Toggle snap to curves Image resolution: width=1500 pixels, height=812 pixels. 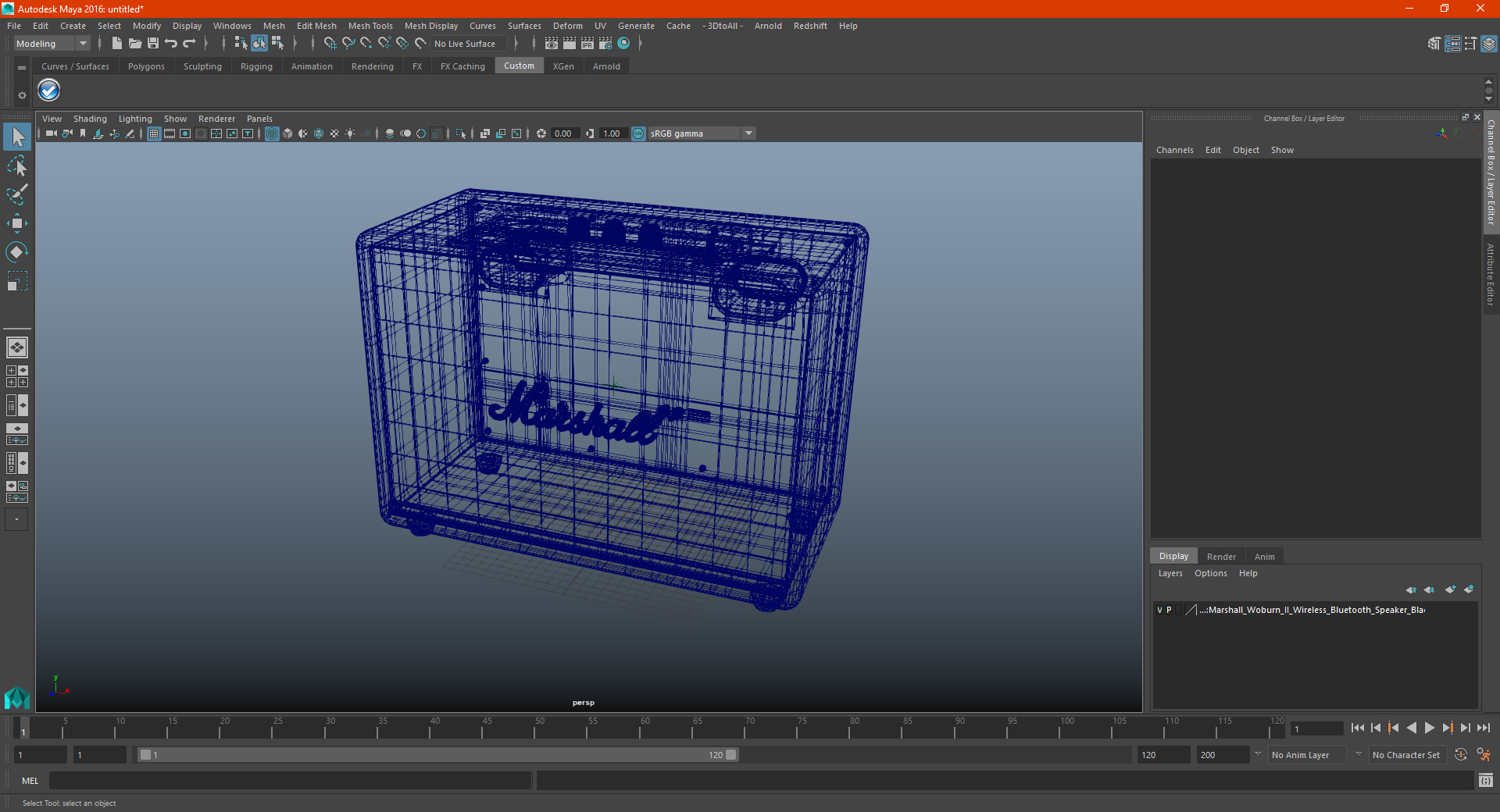(348, 44)
